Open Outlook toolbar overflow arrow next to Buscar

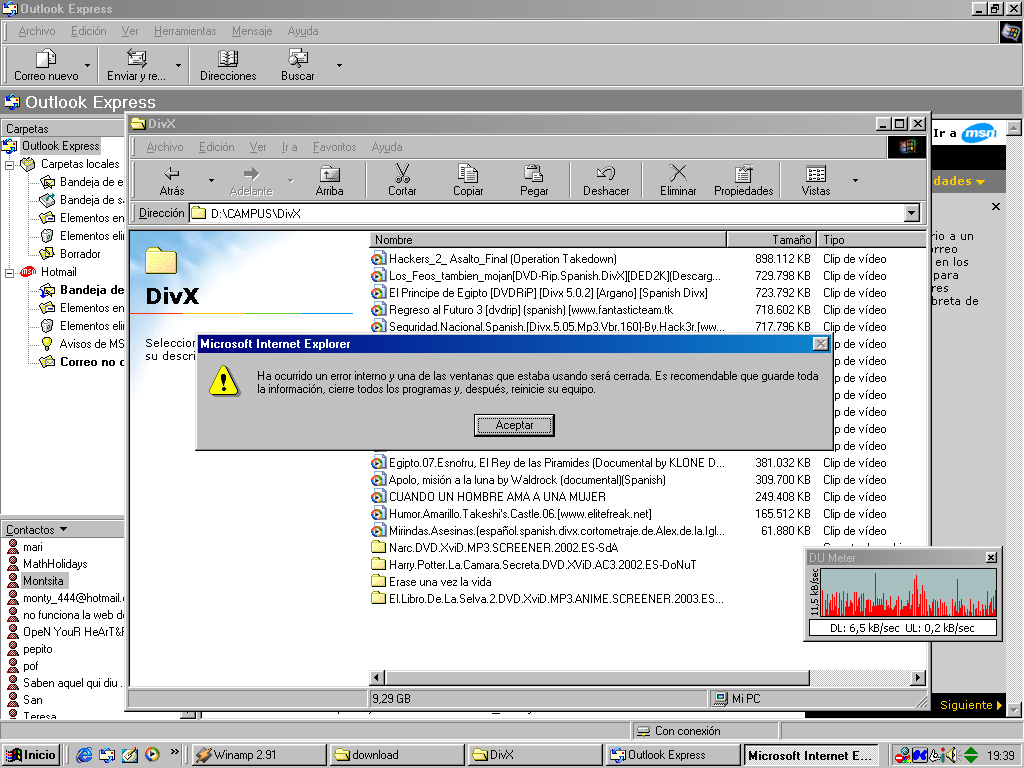pos(339,65)
